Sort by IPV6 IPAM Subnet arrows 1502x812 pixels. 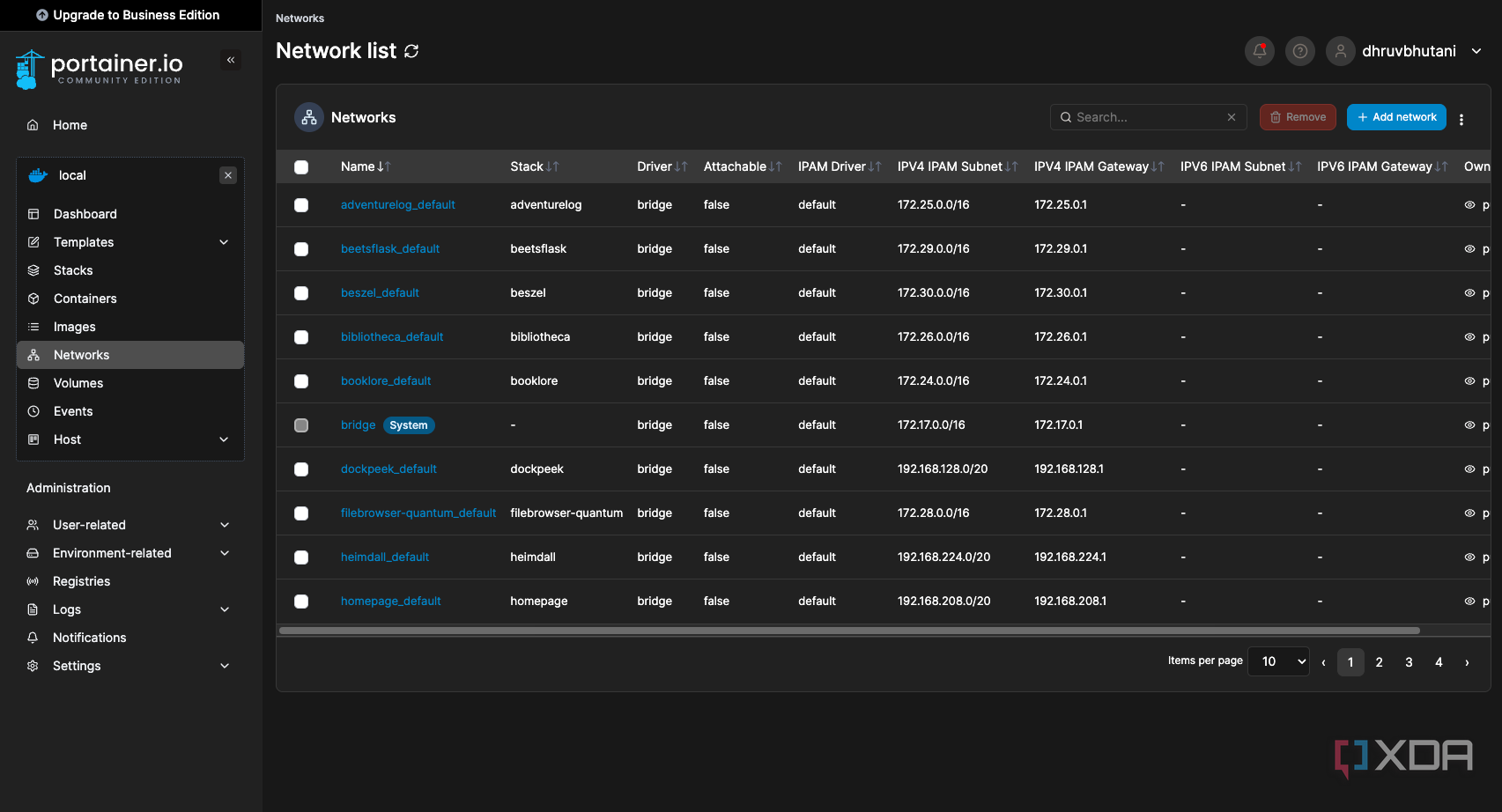click(x=1295, y=166)
